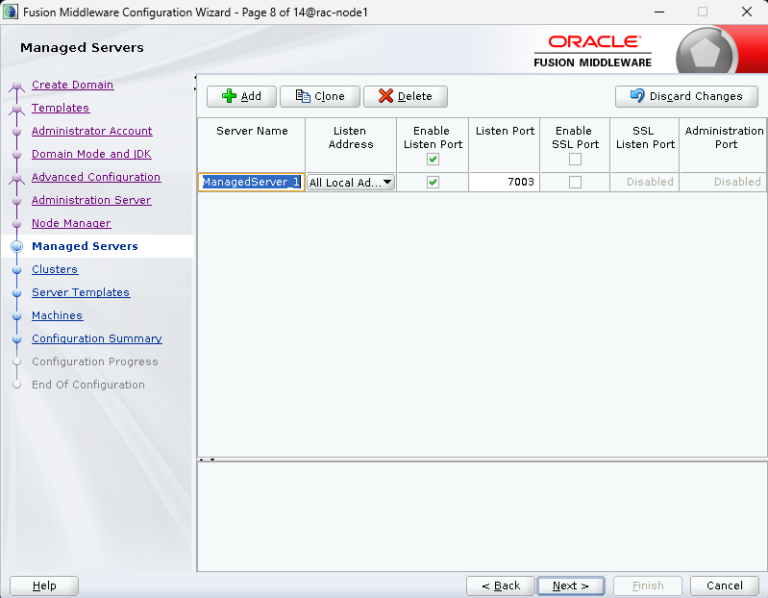Click the red X Delete icon

pos(385,96)
